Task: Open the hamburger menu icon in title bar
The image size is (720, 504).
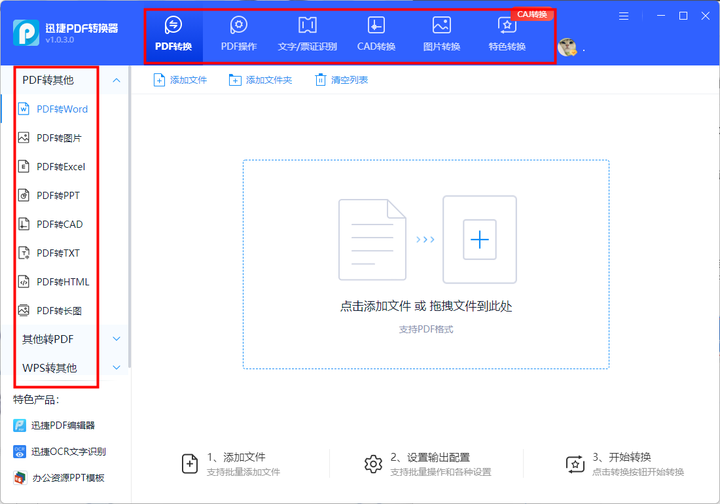Action: click(624, 16)
